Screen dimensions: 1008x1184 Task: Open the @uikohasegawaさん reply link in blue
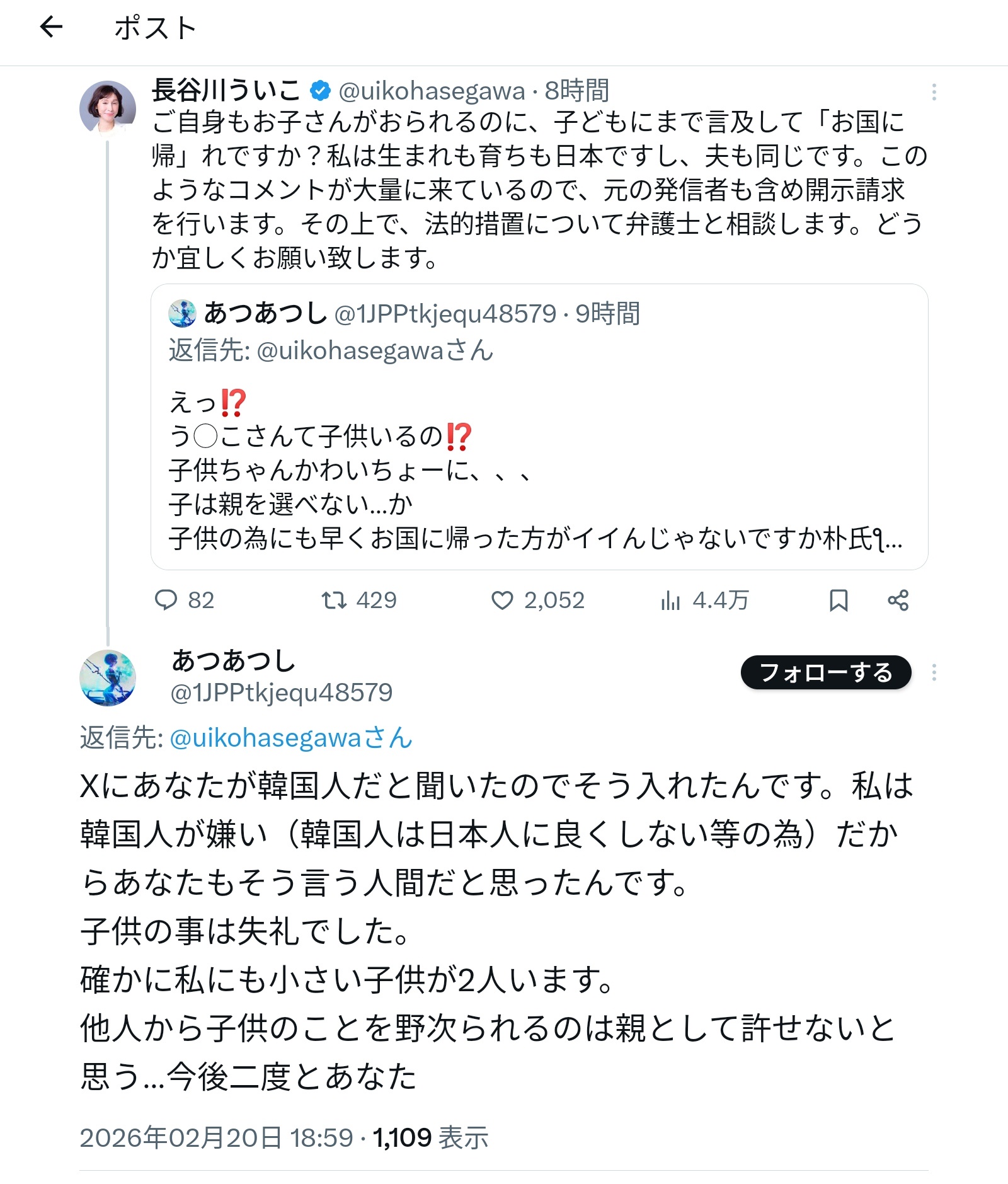291,737
